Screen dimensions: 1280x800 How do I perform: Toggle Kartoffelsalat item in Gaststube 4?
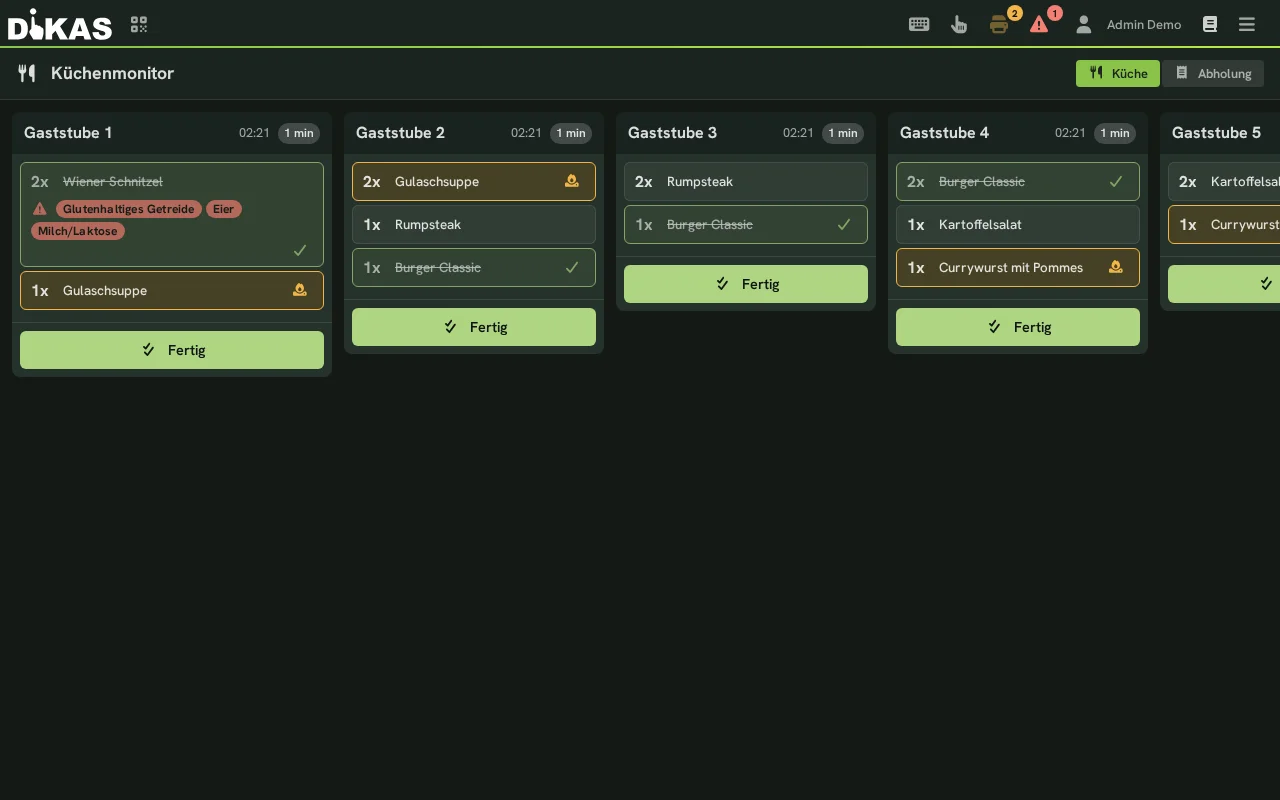(x=1018, y=224)
